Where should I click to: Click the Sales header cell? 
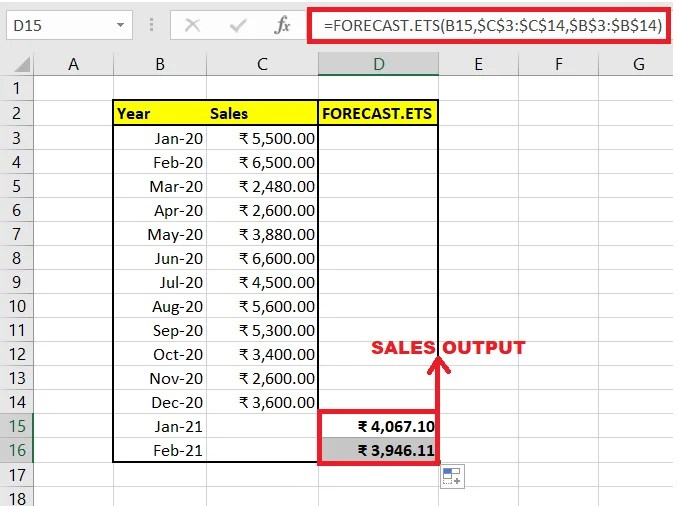262,113
